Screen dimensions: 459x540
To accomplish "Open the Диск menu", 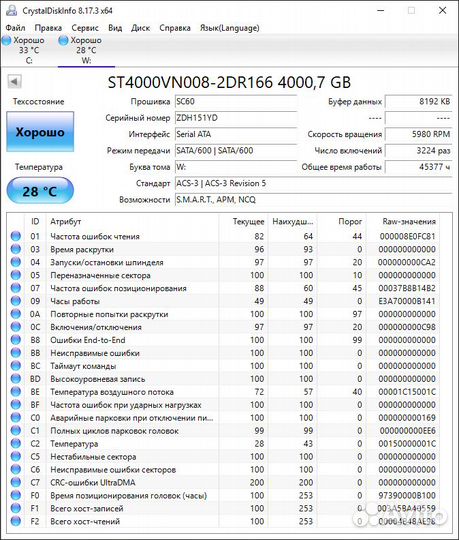I will (140, 28).
